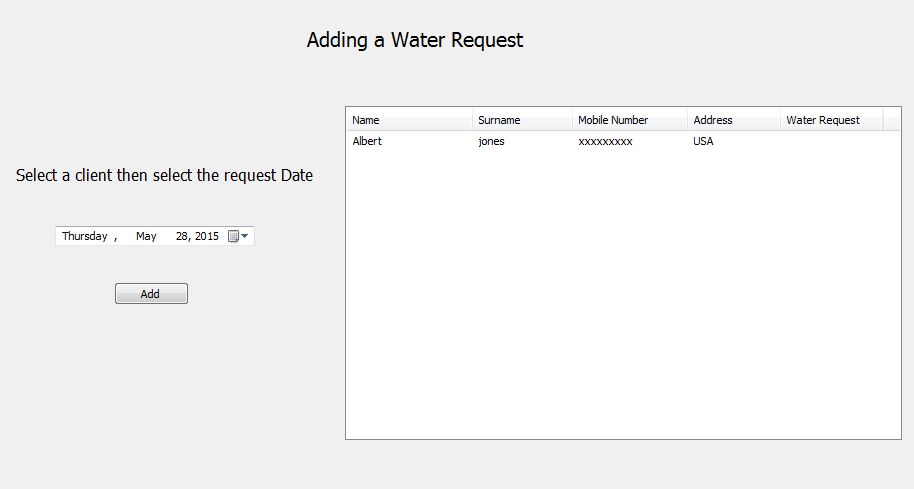Viewport: 914px width, 489px height.
Task: Click blank header area after Water Request
Action: (x=892, y=120)
